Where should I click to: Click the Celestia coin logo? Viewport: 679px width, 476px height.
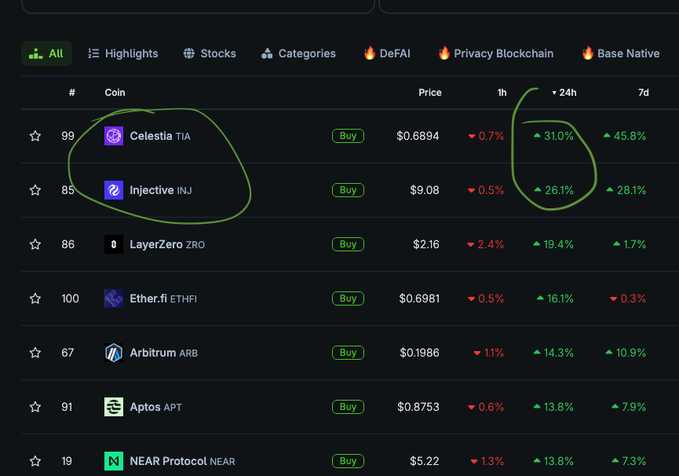click(113, 136)
